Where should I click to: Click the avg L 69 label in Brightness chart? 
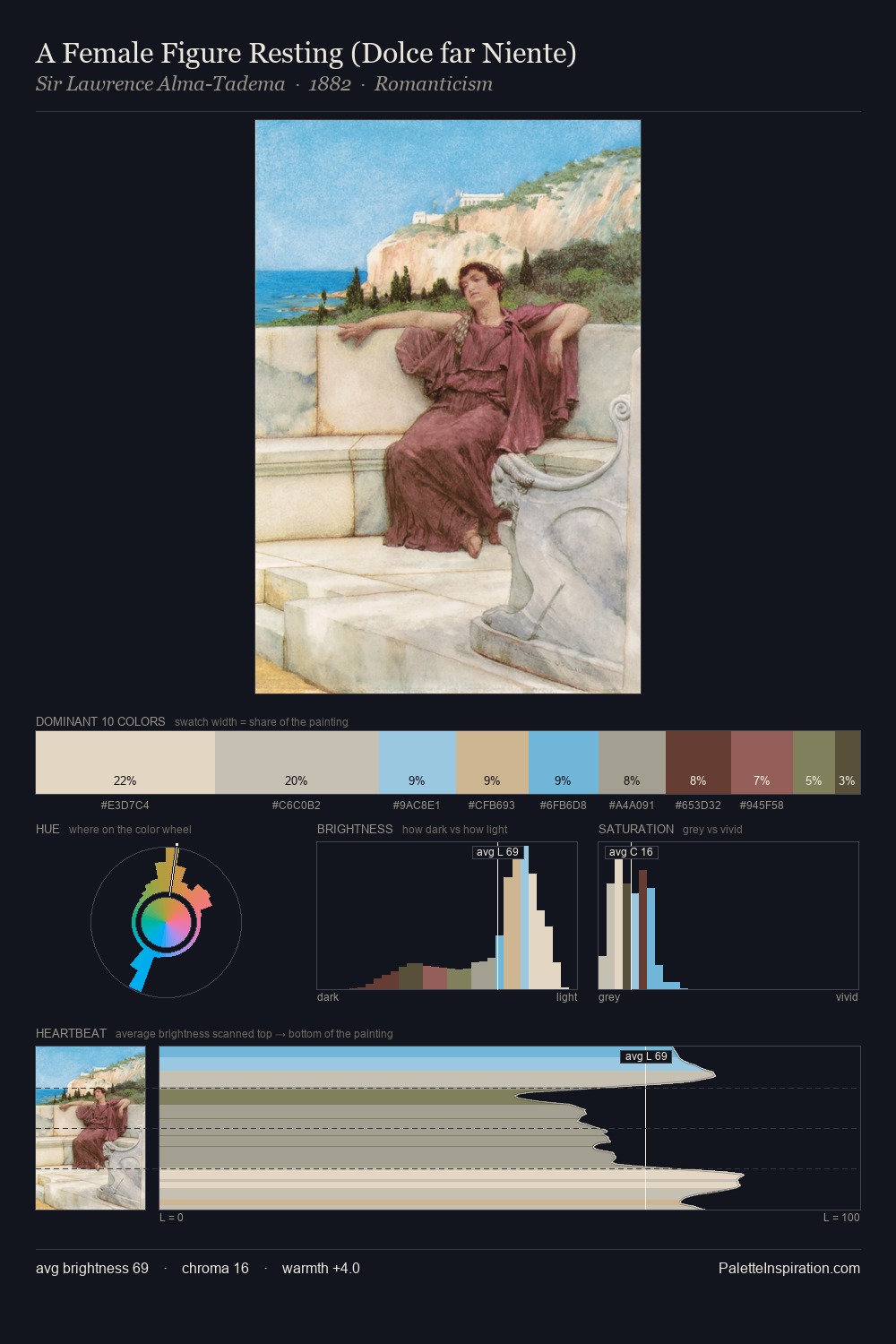tap(497, 852)
